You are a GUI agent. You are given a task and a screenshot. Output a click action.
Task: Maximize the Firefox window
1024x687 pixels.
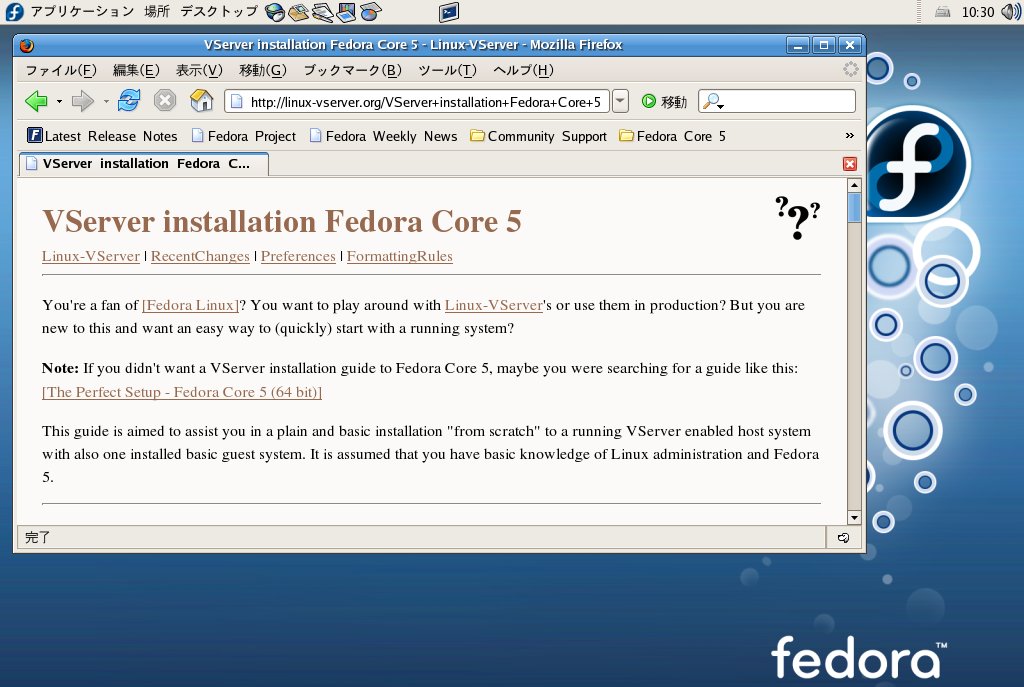click(824, 45)
